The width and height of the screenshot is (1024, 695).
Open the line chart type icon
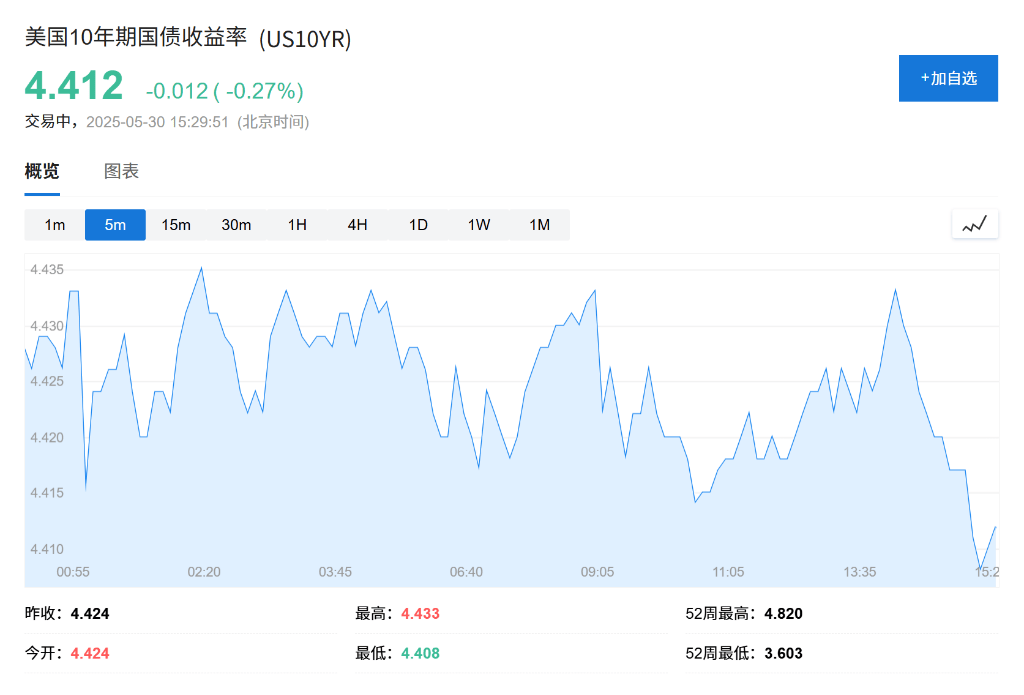click(x=974, y=225)
